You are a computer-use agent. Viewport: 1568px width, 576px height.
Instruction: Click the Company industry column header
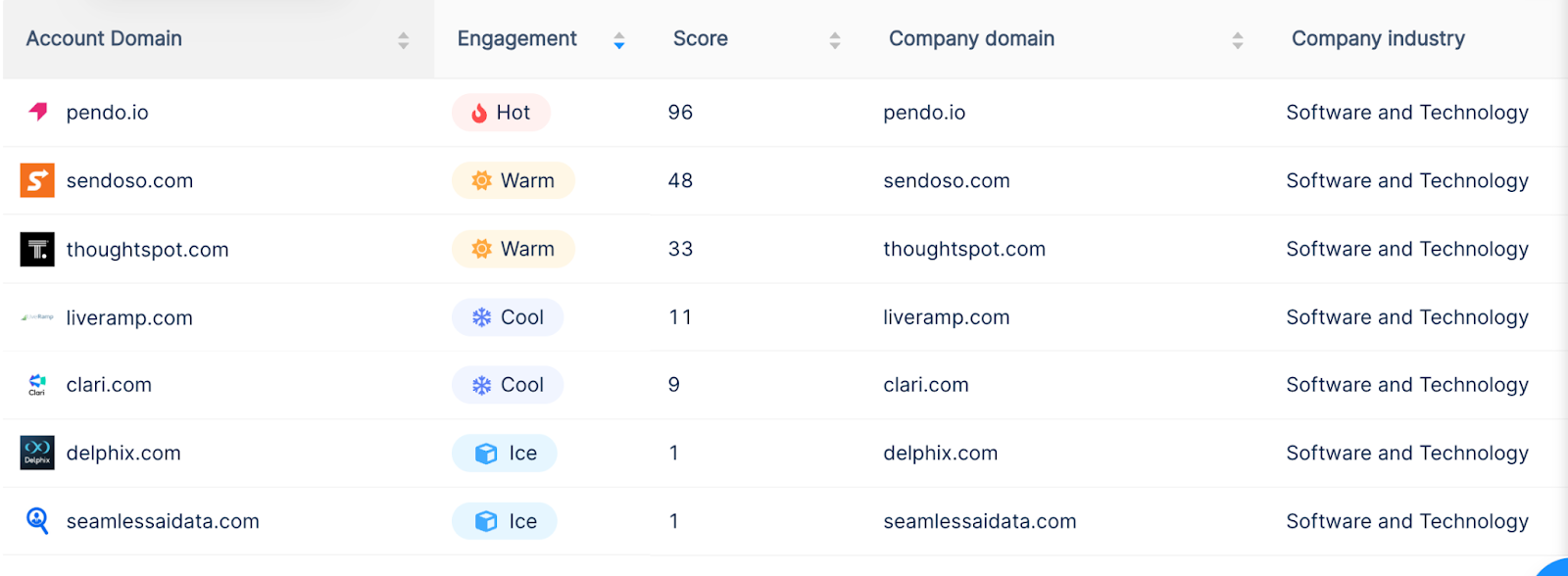pos(1378,39)
